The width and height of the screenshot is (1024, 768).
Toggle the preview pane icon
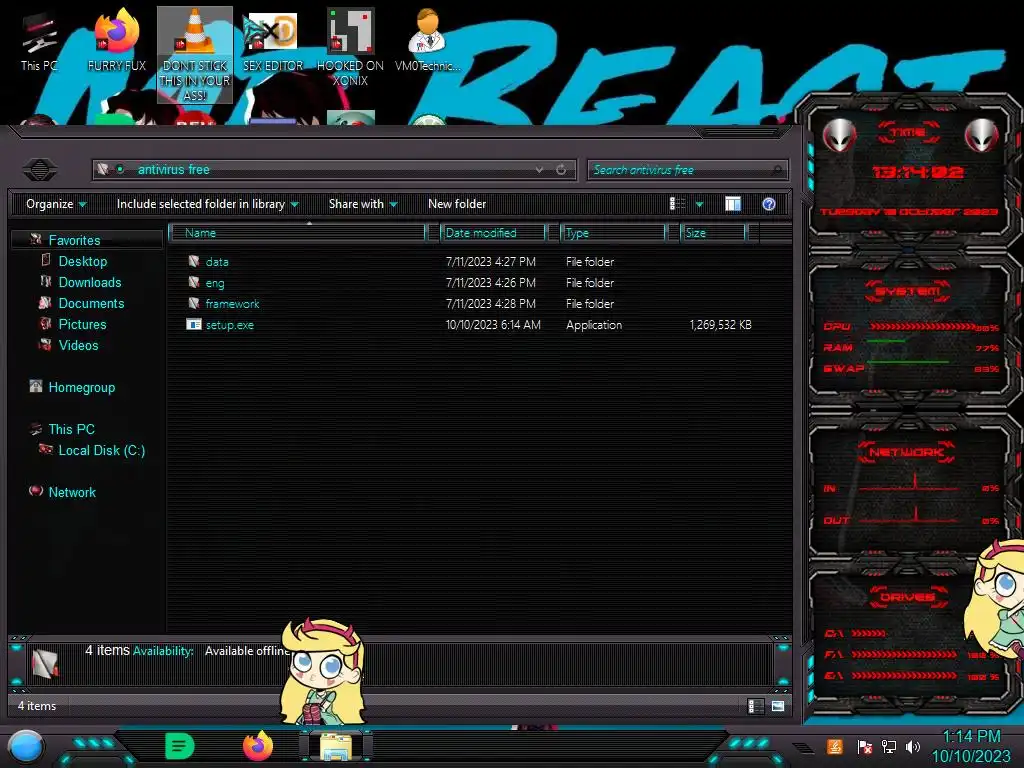pos(733,204)
